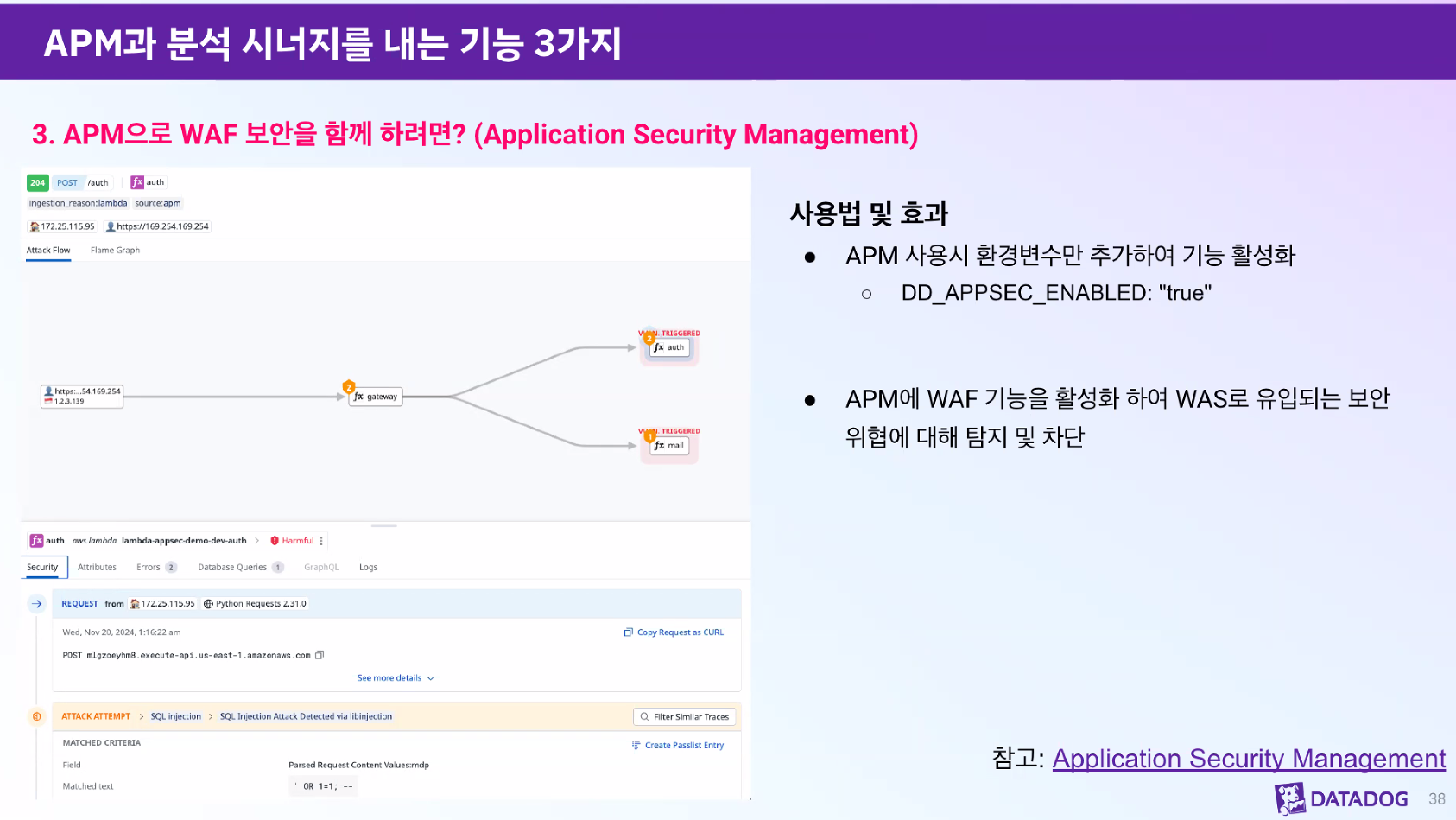Click Filter Similar Traces button

685,716
